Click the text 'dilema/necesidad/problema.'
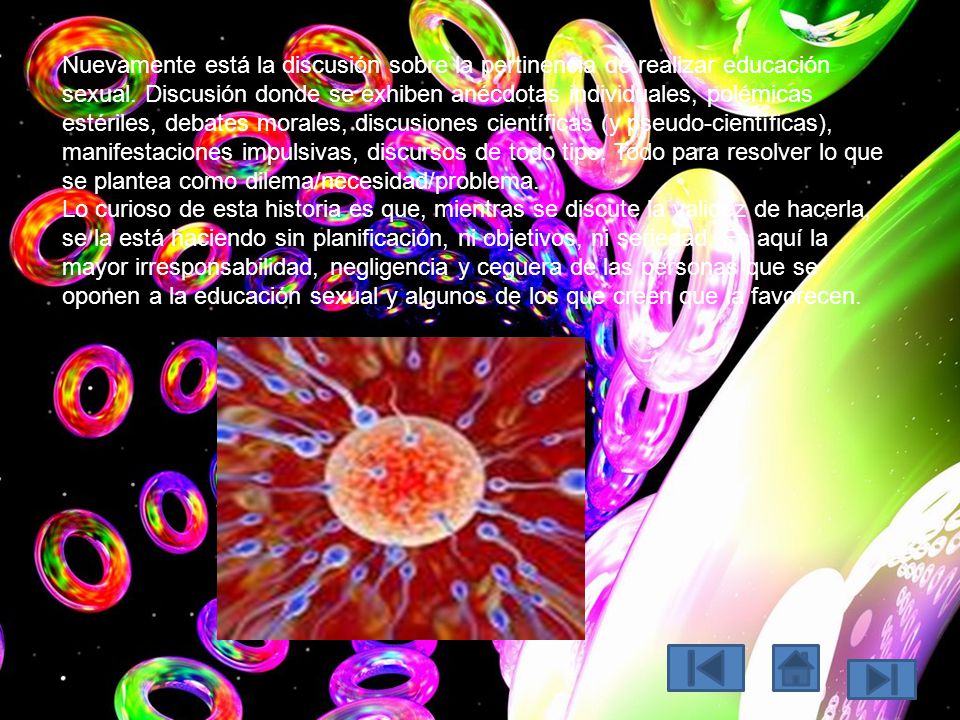 (392, 181)
